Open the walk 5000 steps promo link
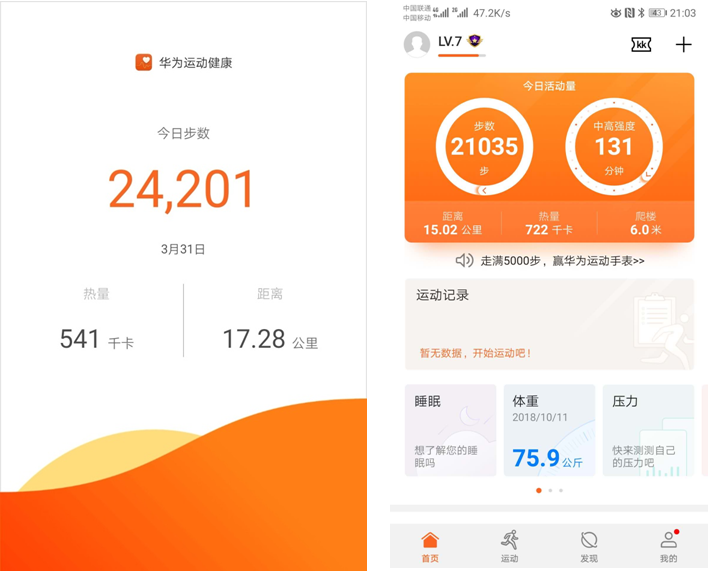 [x=560, y=260]
